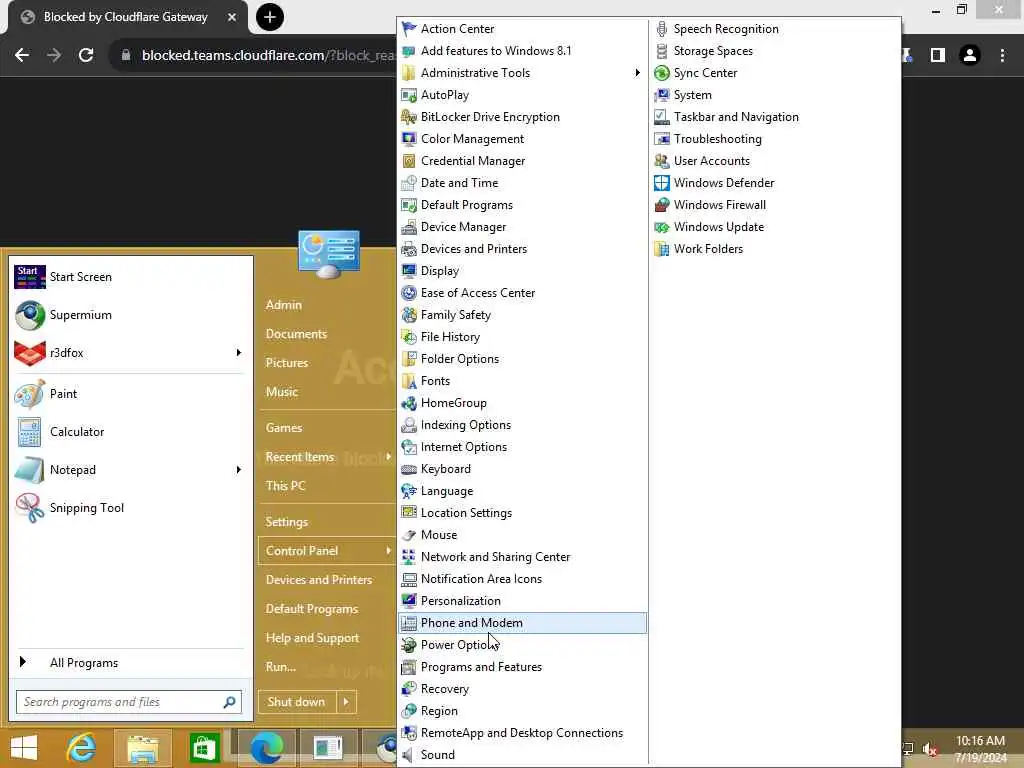Click the Admin user name link
Viewport: 1024px width, 768px height.
coord(283,305)
